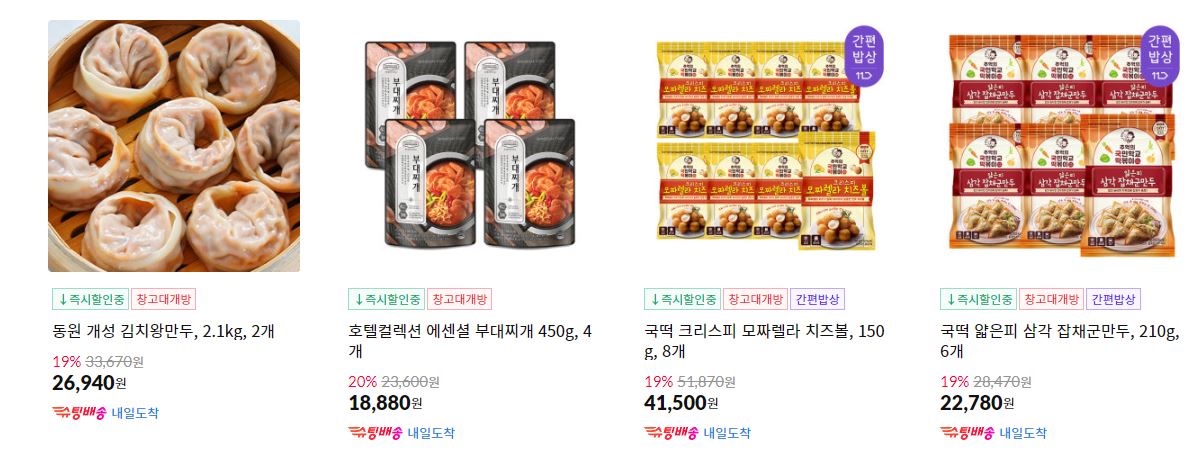The width and height of the screenshot is (1201, 465).
Task: Click the rocket delivery logo under the kimchi dumpling price
Action: pos(78,412)
